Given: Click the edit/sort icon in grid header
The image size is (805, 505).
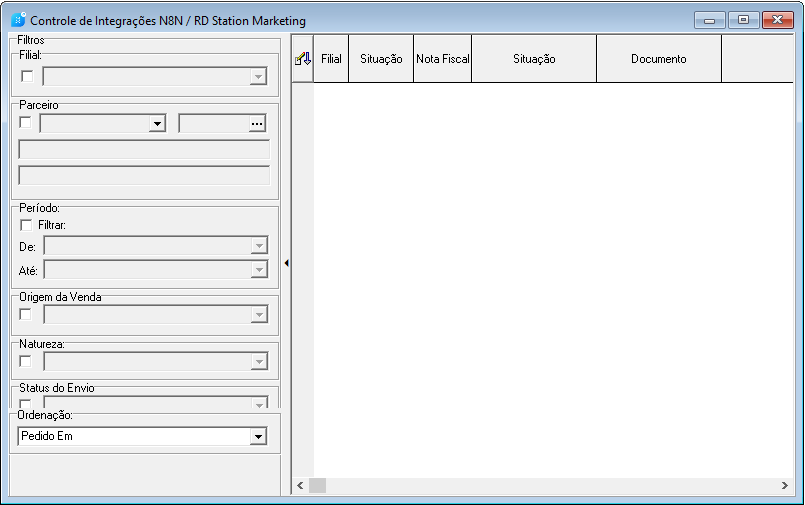Looking at the screenshot, I should (x=303, y=59).
